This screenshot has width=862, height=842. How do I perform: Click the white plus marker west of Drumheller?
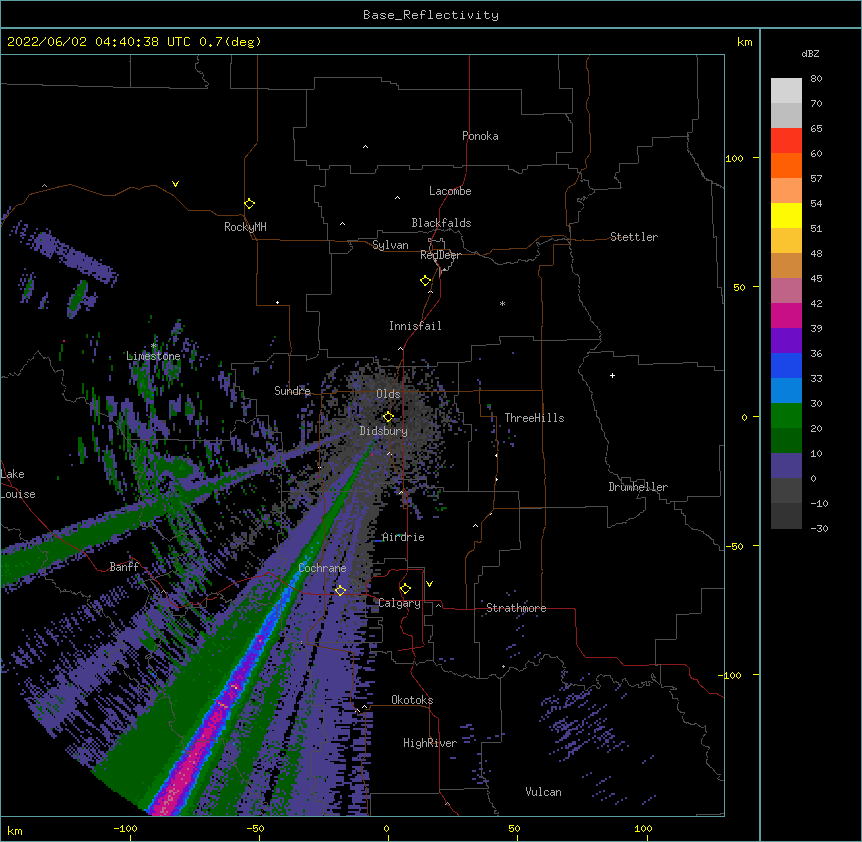(612, 375)
